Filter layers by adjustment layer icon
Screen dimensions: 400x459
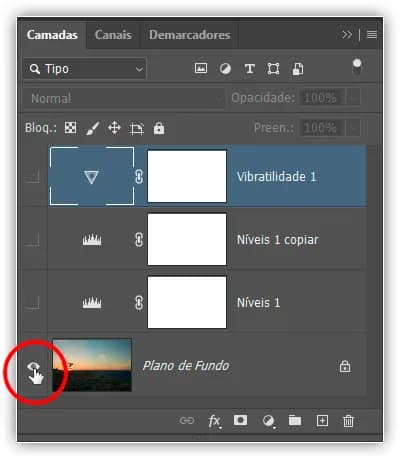(x=225, y=69)
